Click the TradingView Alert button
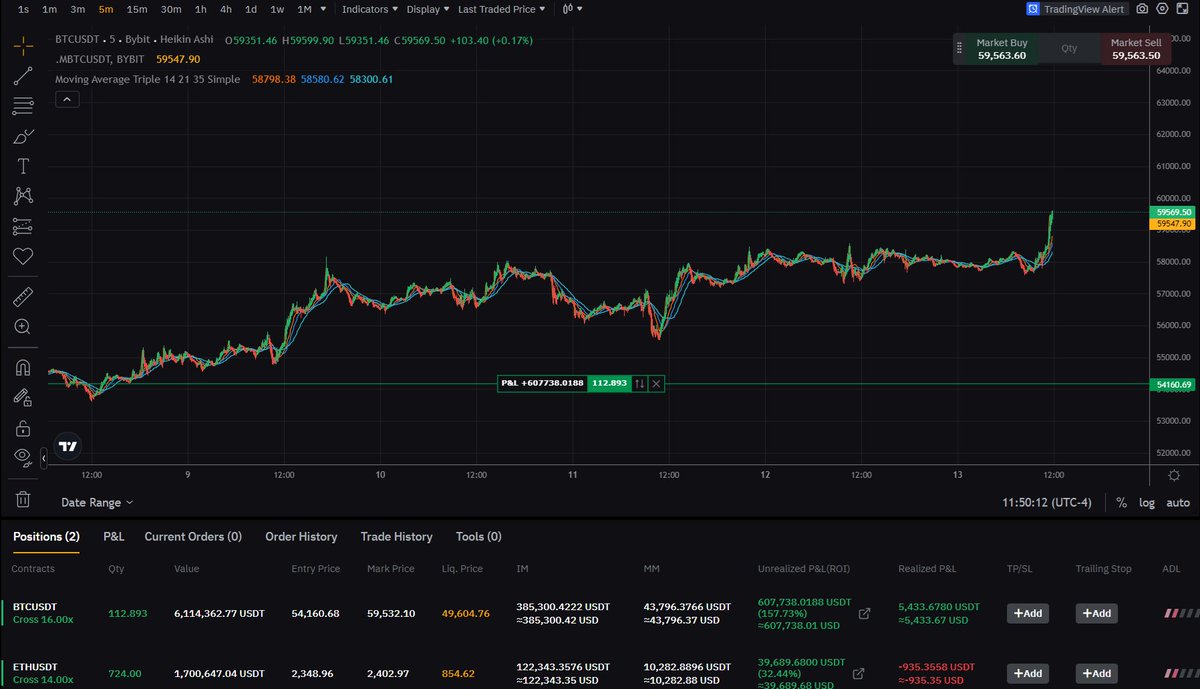The width and height of the screenshot is (1200, 689). 1077,9
